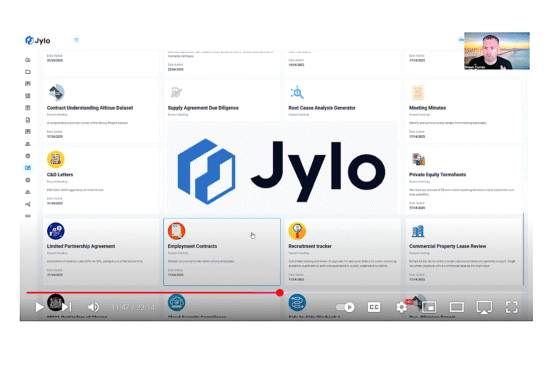This screenshot has height=381, width=551.
Task: Open the Employment Contracts card
Action: pyautogui.click(x=222, y=252)
